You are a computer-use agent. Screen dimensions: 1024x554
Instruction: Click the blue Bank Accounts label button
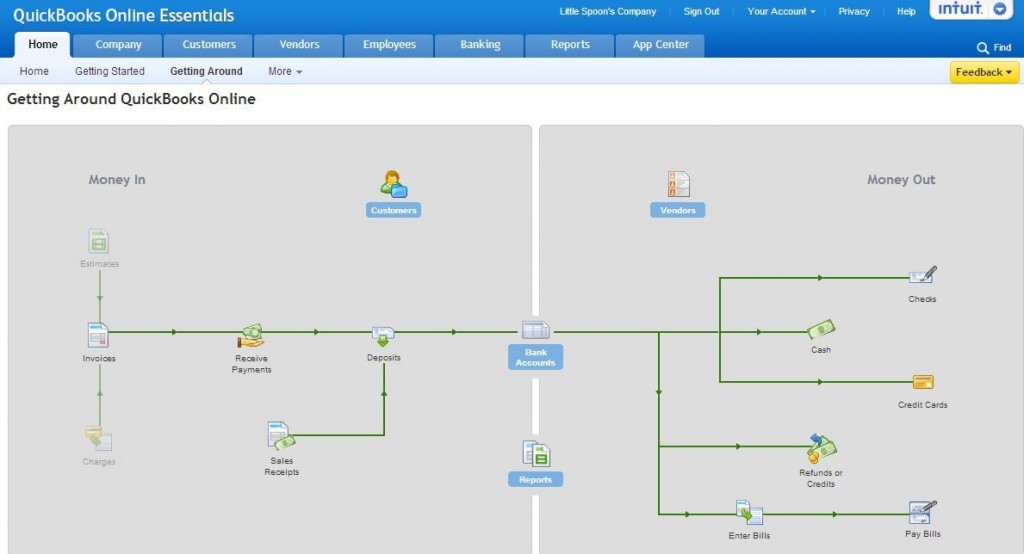click(x=536, y=357)
